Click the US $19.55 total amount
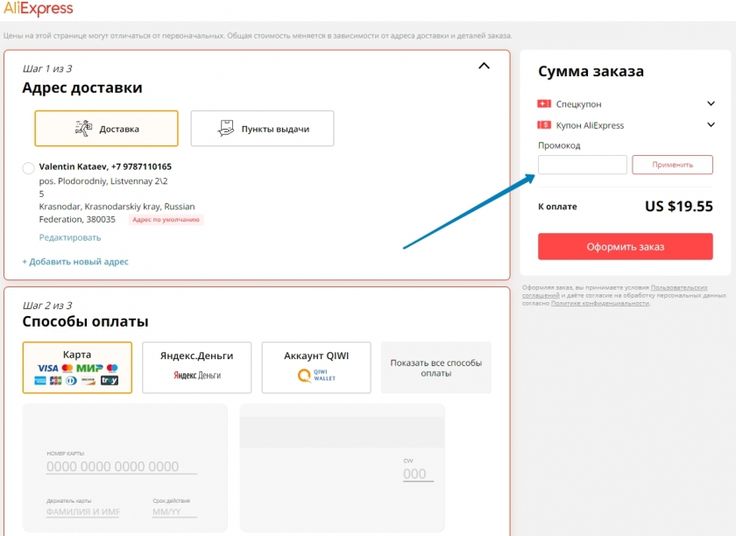 [x=679, y=206]
